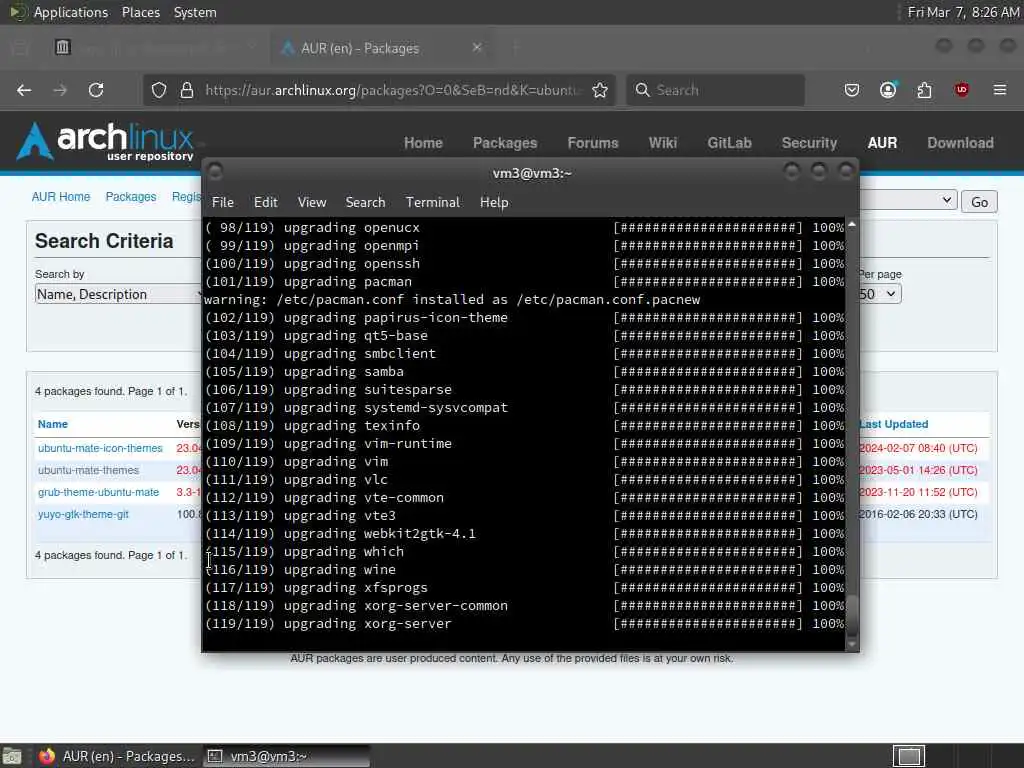This screenshot has width=1024, height=768.
Task: Open the extensions puzzle icon
Action: point(924,90)
